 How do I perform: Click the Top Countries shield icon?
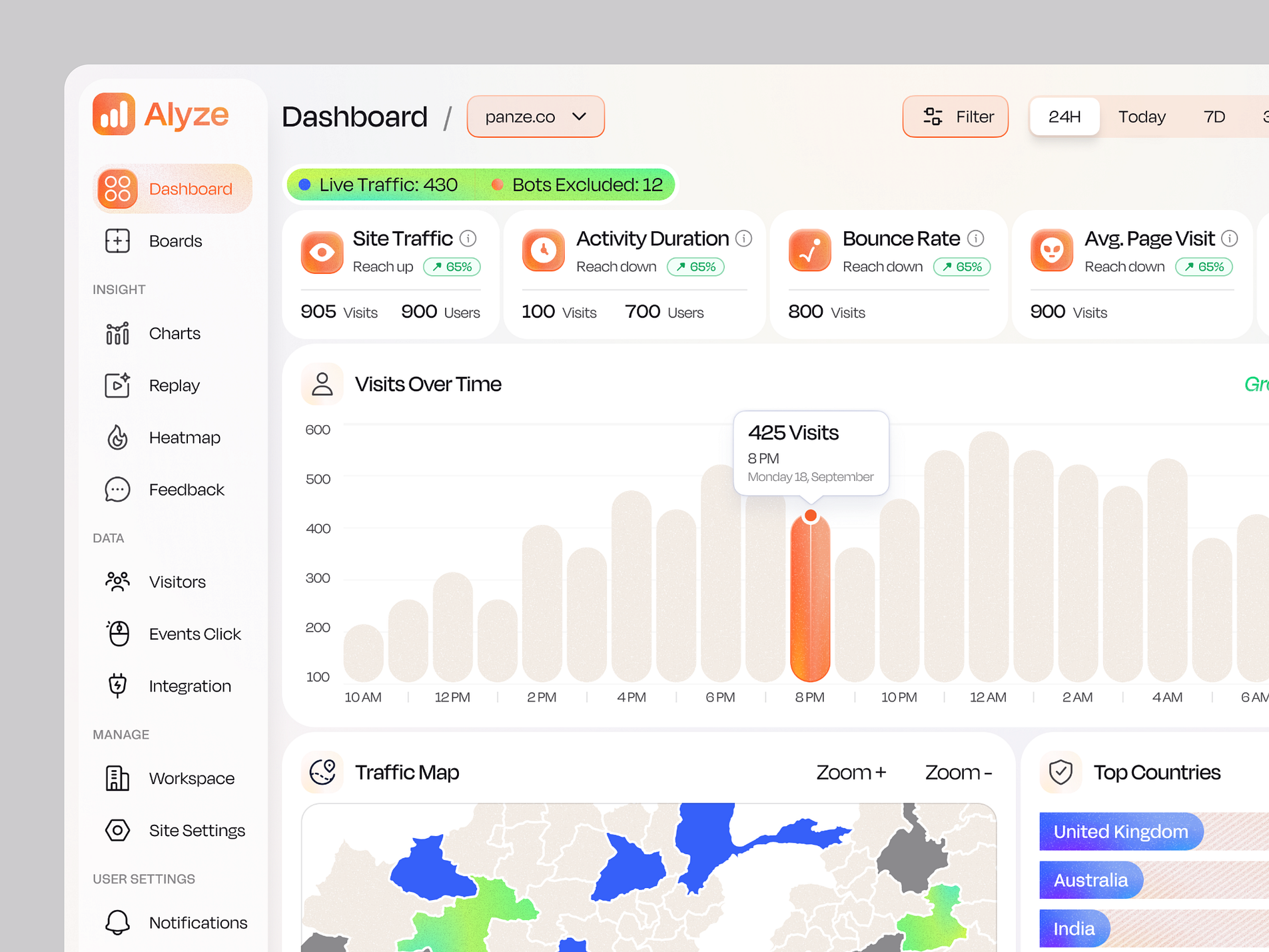pos(1060,772)
